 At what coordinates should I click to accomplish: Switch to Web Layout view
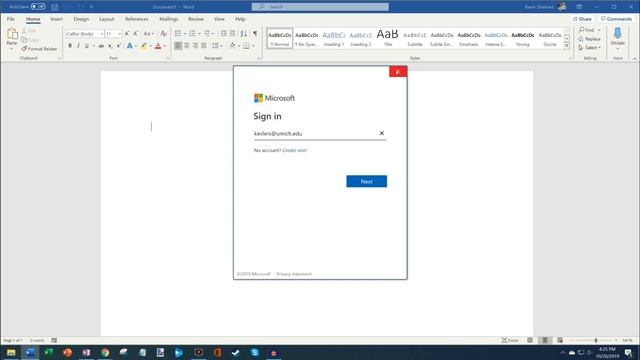click(x=560, y=340)
